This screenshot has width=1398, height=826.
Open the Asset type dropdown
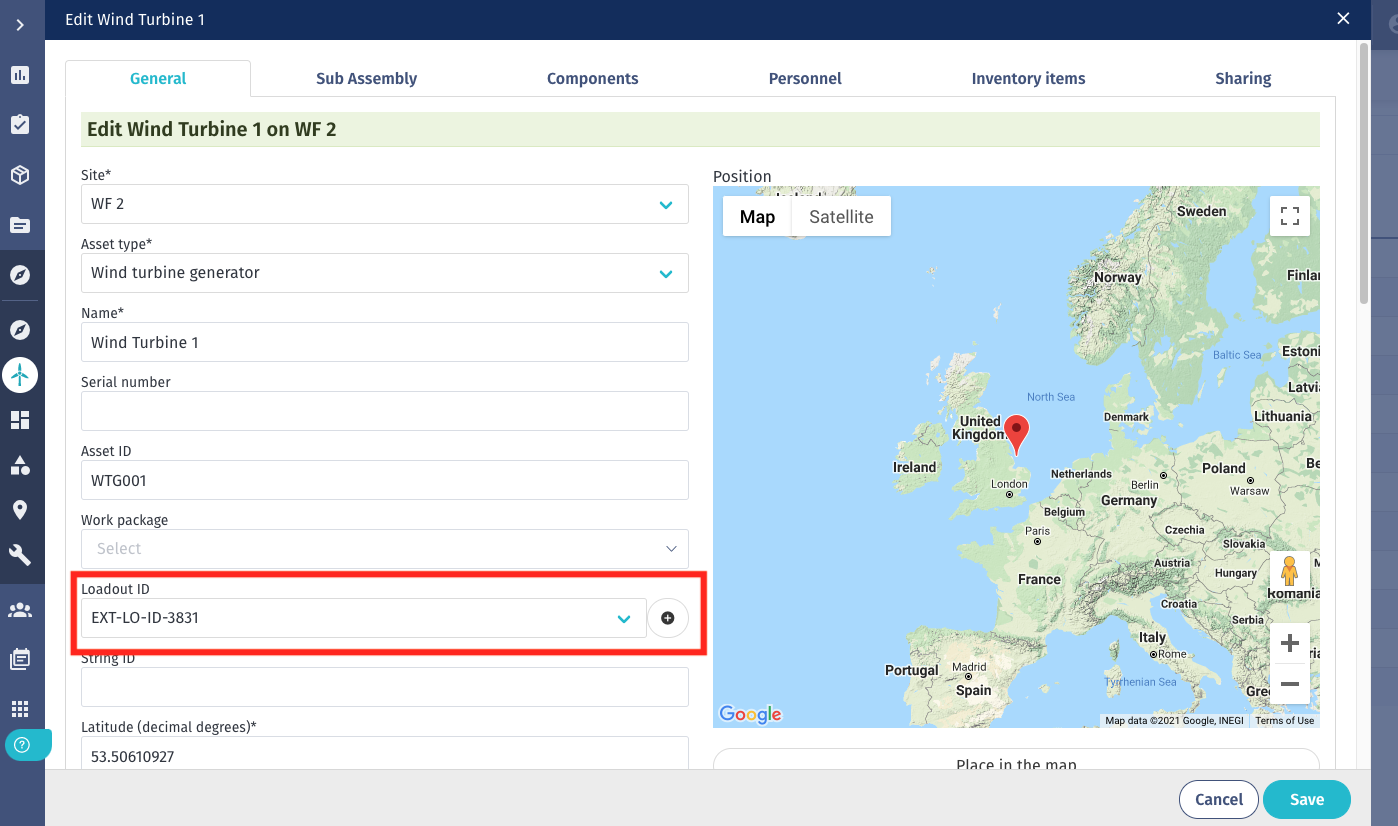point(385,273)
